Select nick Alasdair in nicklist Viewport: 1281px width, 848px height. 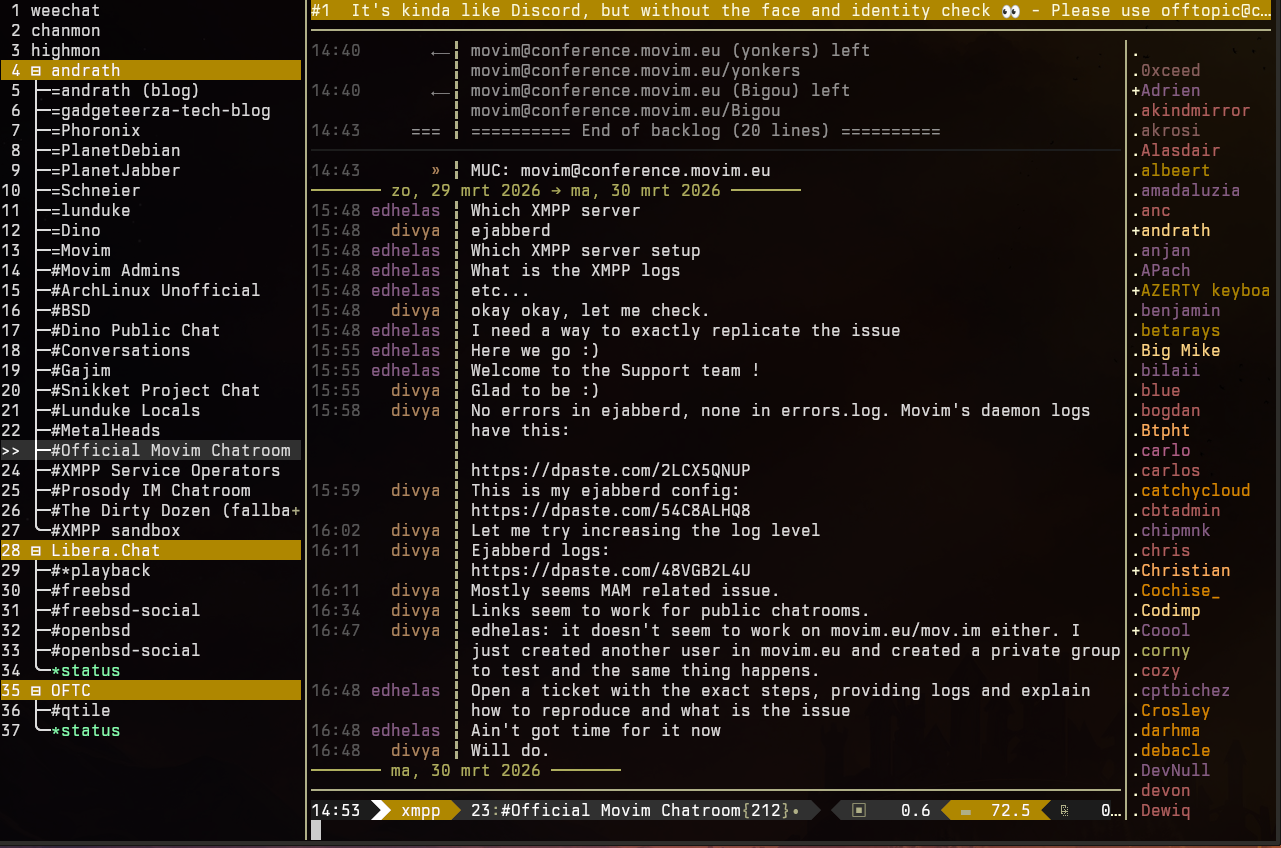tap(1180, 150)
